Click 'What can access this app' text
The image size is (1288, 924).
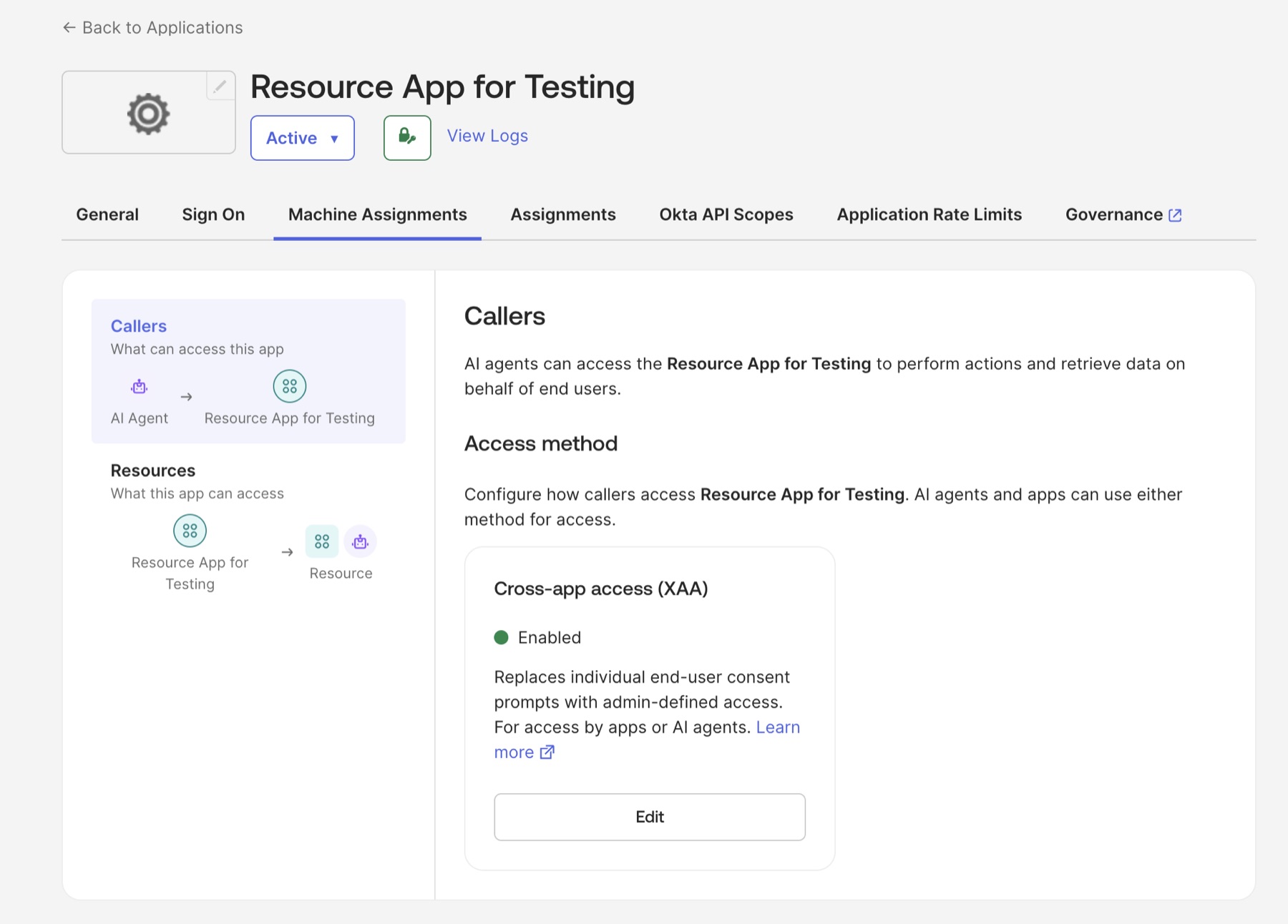coord(197,349)
